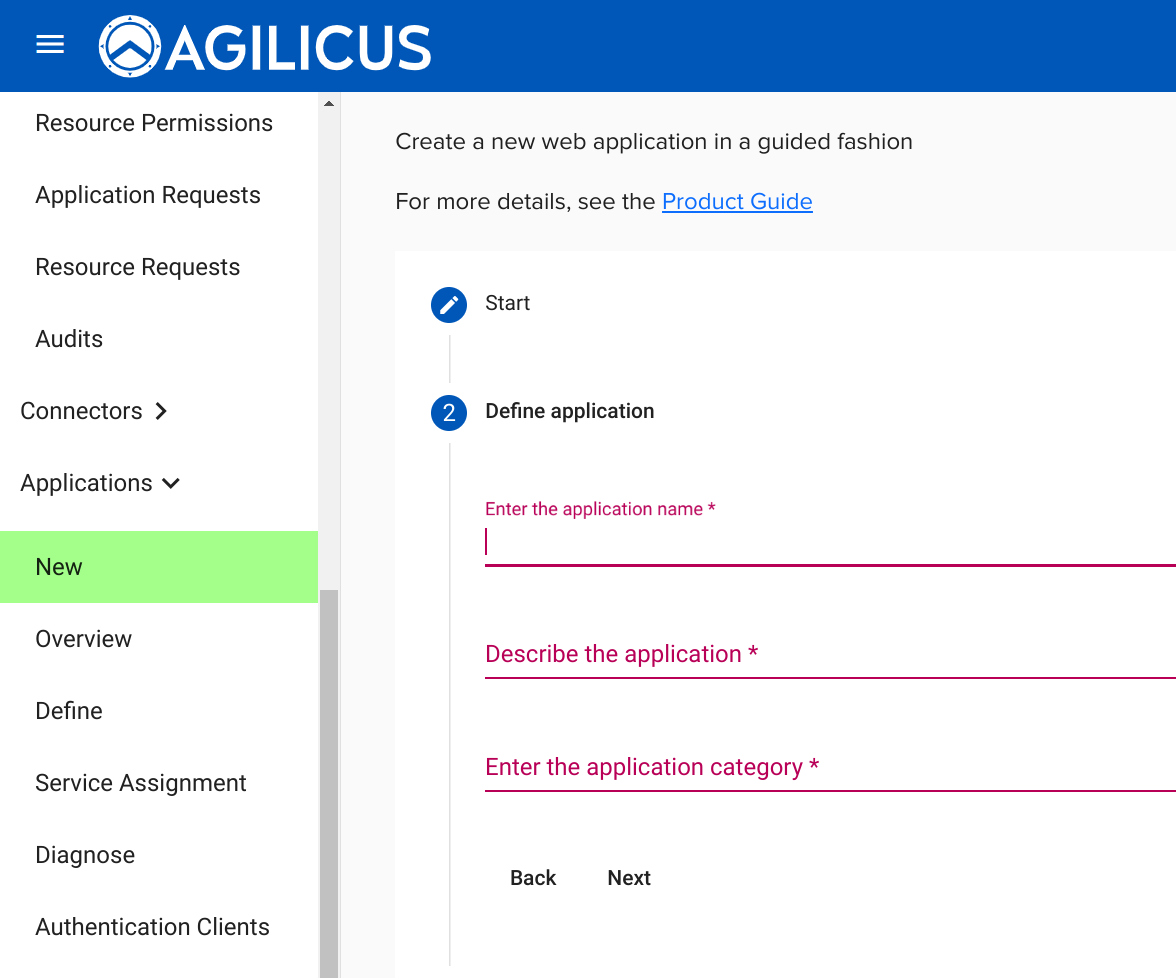Expand the Connectors menu chevron
This screenshot has width=1176, height=978.
click(162, 411)
